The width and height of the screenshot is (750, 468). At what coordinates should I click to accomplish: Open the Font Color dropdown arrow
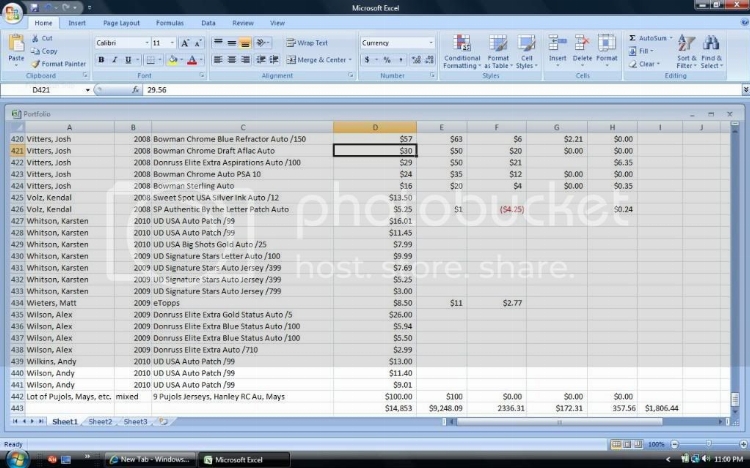tap(201, 60)
